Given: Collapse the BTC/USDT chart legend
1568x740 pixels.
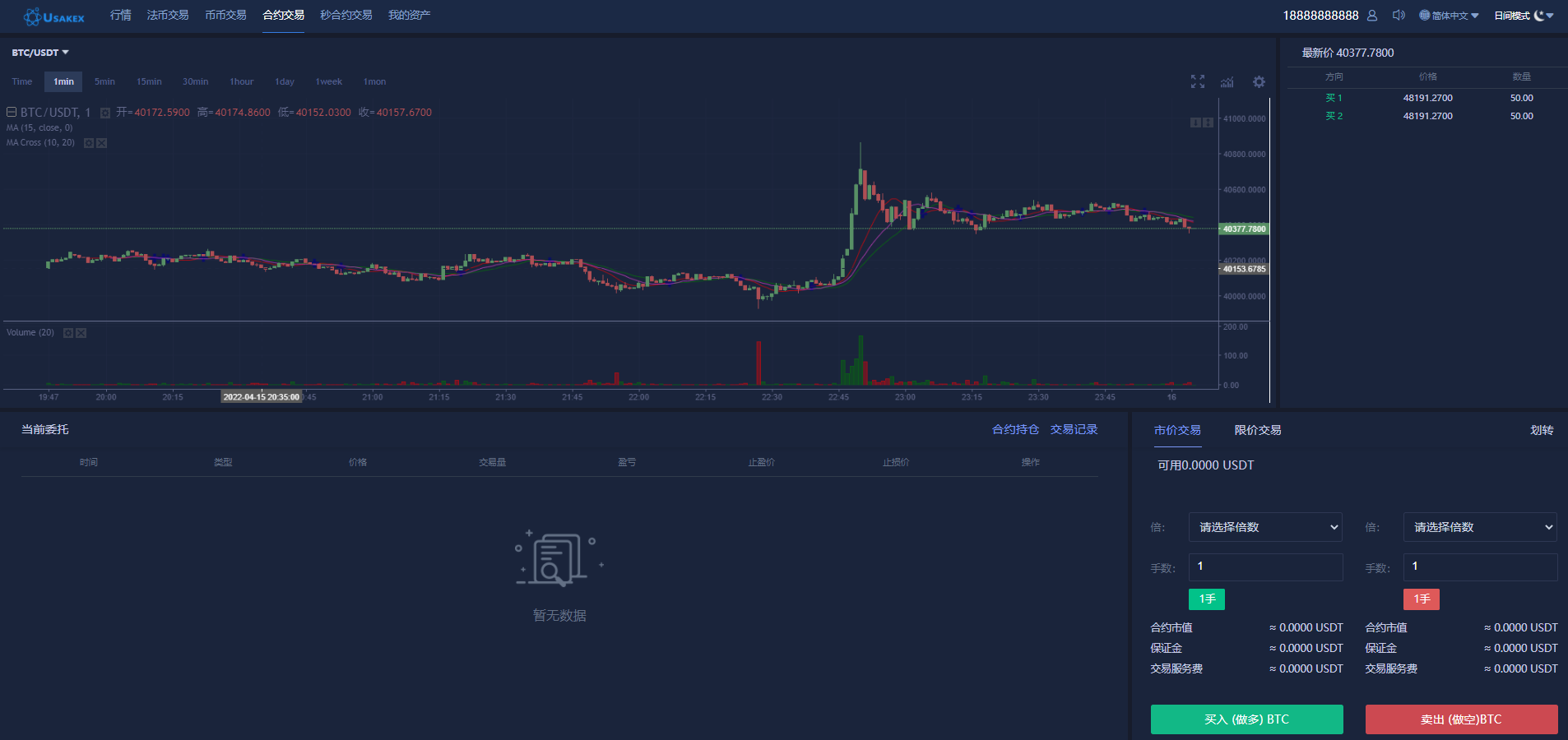Looking at the screenshot, I should click(x=12, y=112).
